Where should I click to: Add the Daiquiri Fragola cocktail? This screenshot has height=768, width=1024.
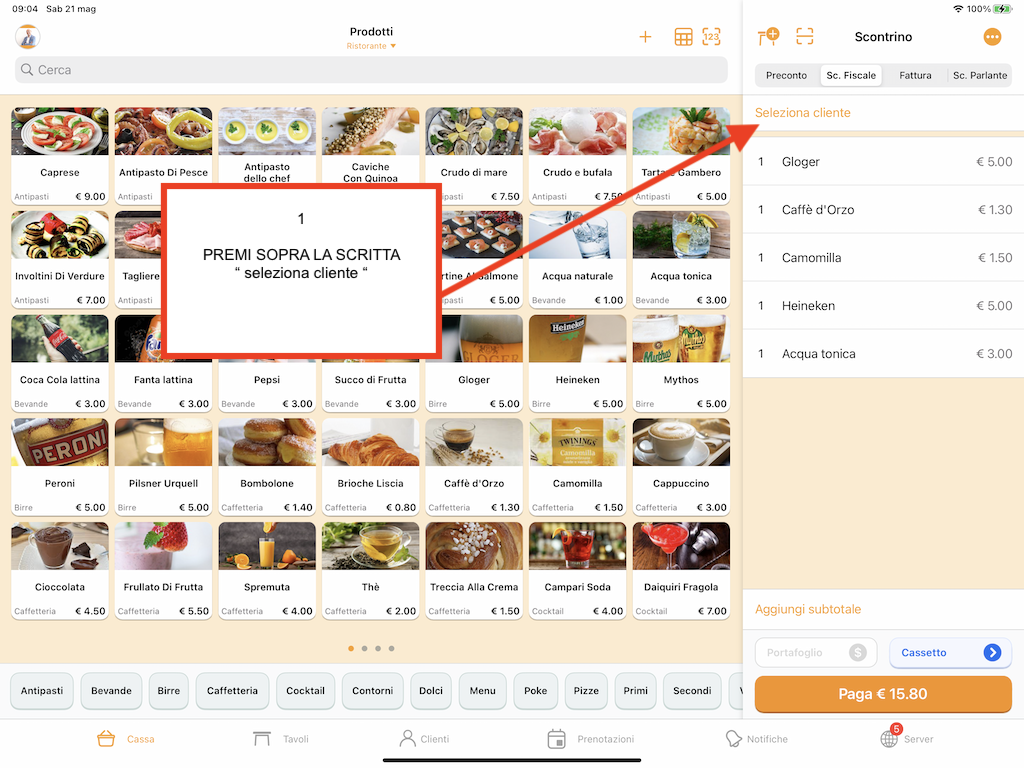[x=681, y=570]
